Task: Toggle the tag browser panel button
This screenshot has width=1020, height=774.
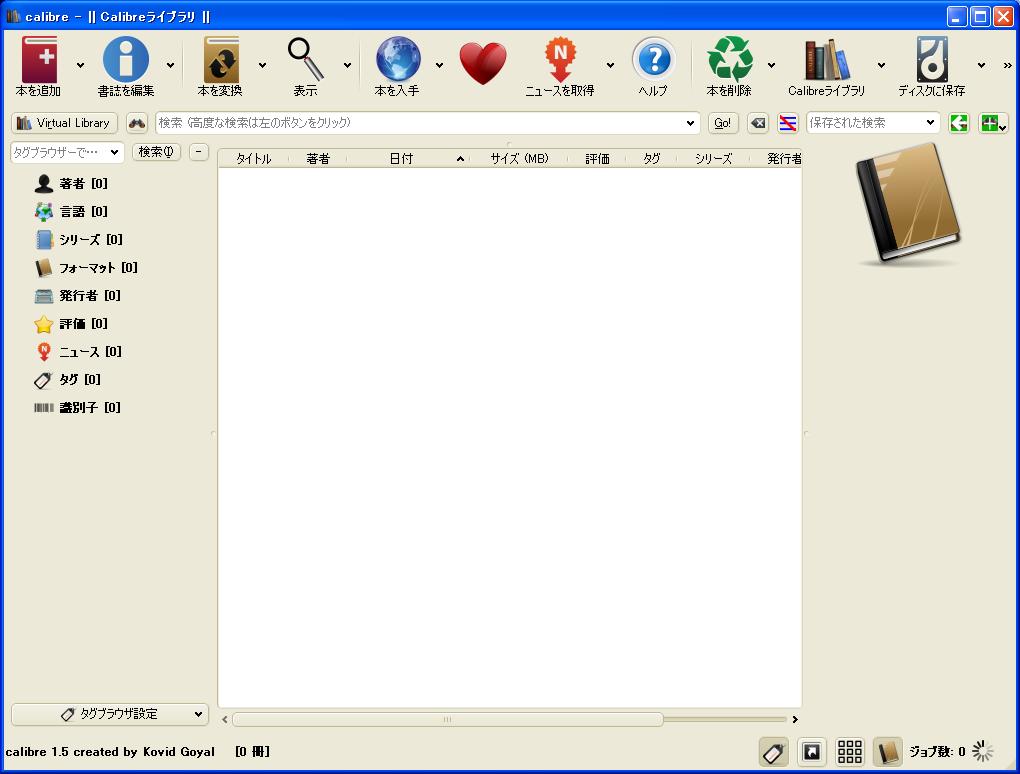Action: [773, 752]
